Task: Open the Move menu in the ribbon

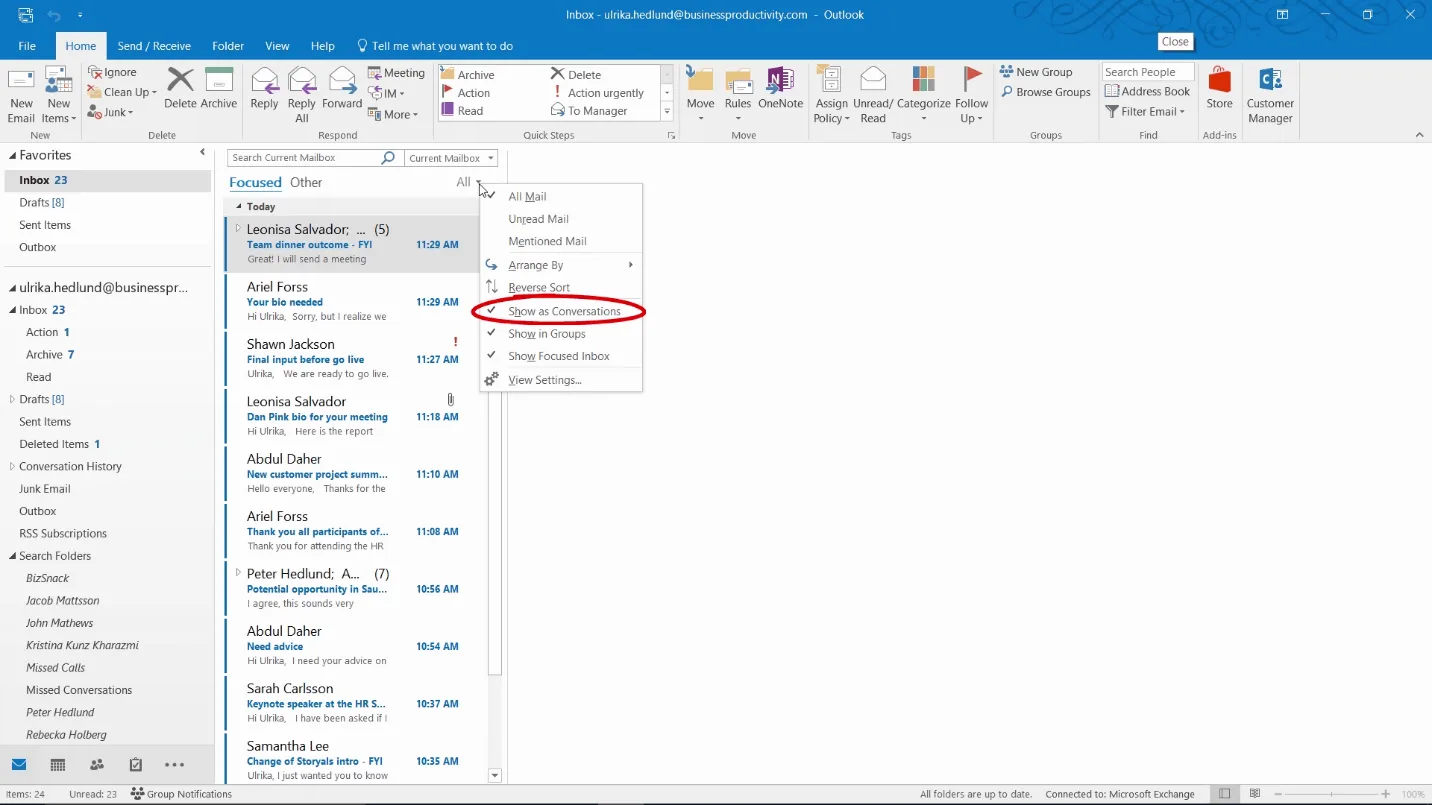Action: click(x=700, y=95)
